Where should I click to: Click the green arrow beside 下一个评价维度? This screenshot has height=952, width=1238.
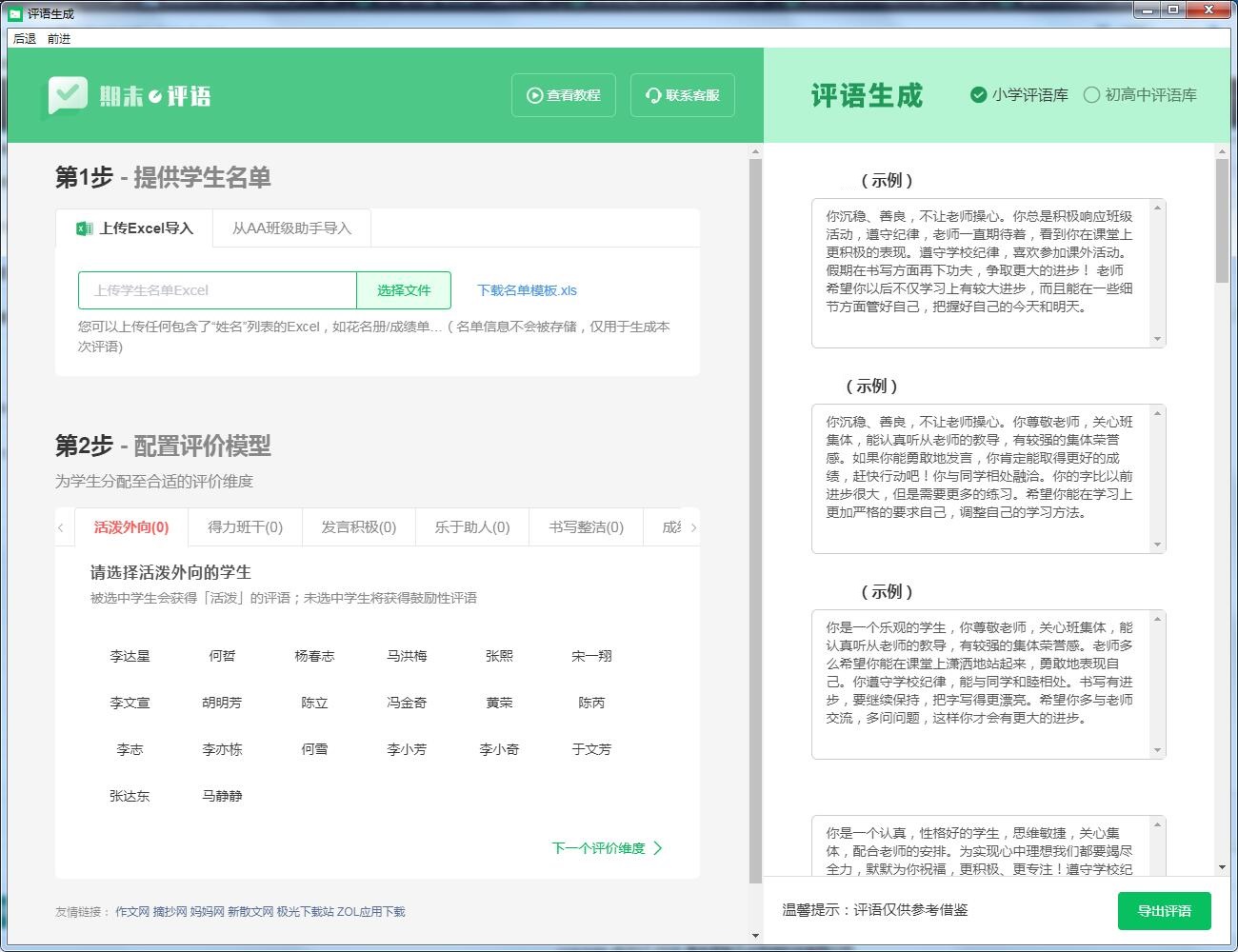pos(660,848)
